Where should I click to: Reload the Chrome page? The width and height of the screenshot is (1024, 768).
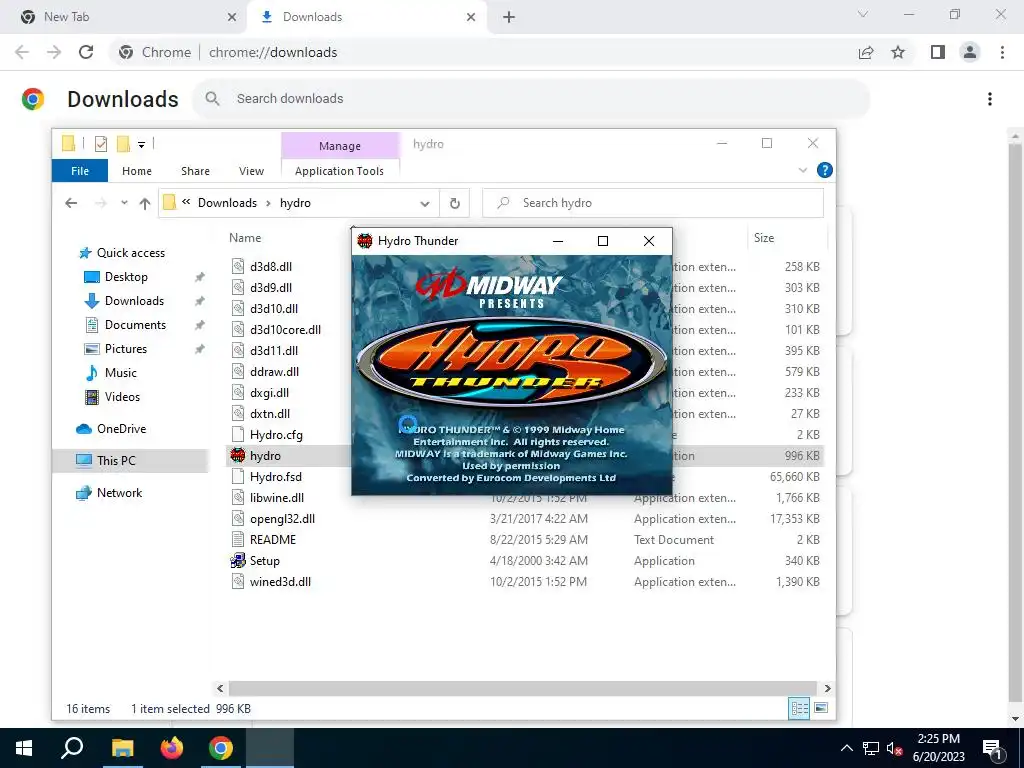86,52
